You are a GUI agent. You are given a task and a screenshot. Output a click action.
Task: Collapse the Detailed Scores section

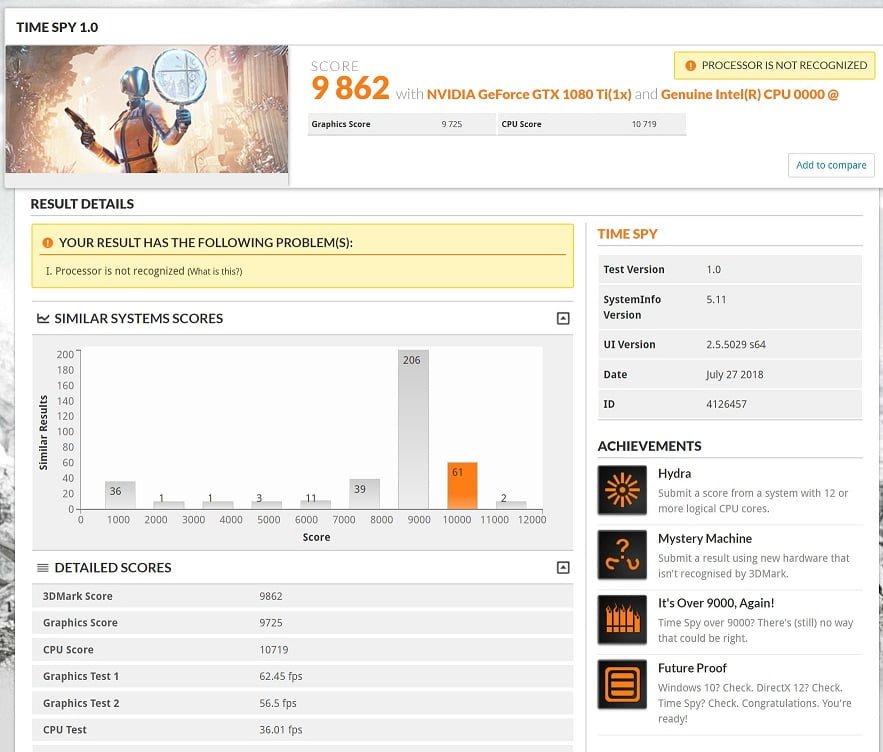click(563, 568)
